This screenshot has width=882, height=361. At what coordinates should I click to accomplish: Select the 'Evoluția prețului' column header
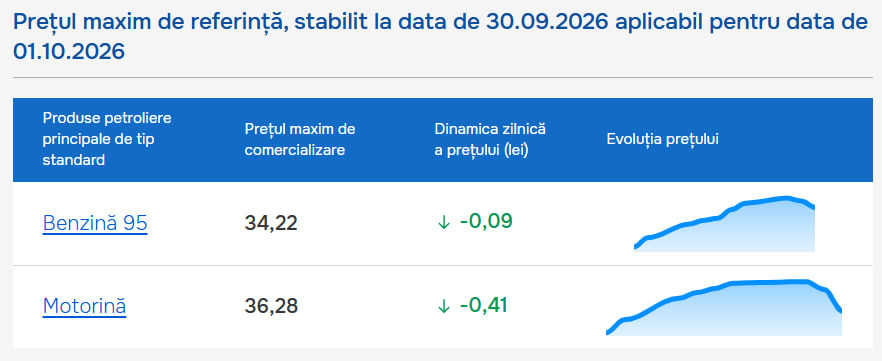click(663, 139)
